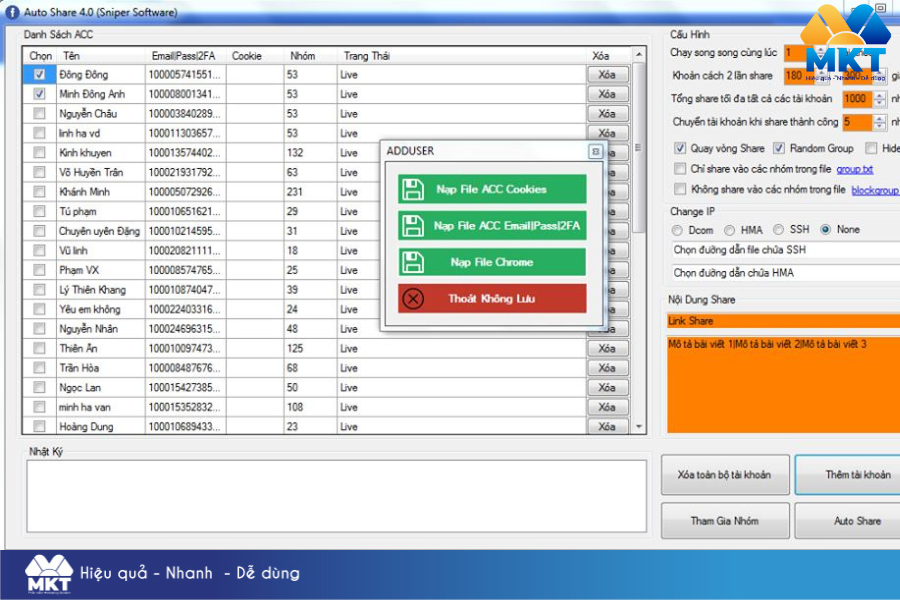This screenshot has height=600, width=900.
Task: Click the save icon beside Nạp File ACC Email|Pass|2FA
Action: (x=412, y=226)
